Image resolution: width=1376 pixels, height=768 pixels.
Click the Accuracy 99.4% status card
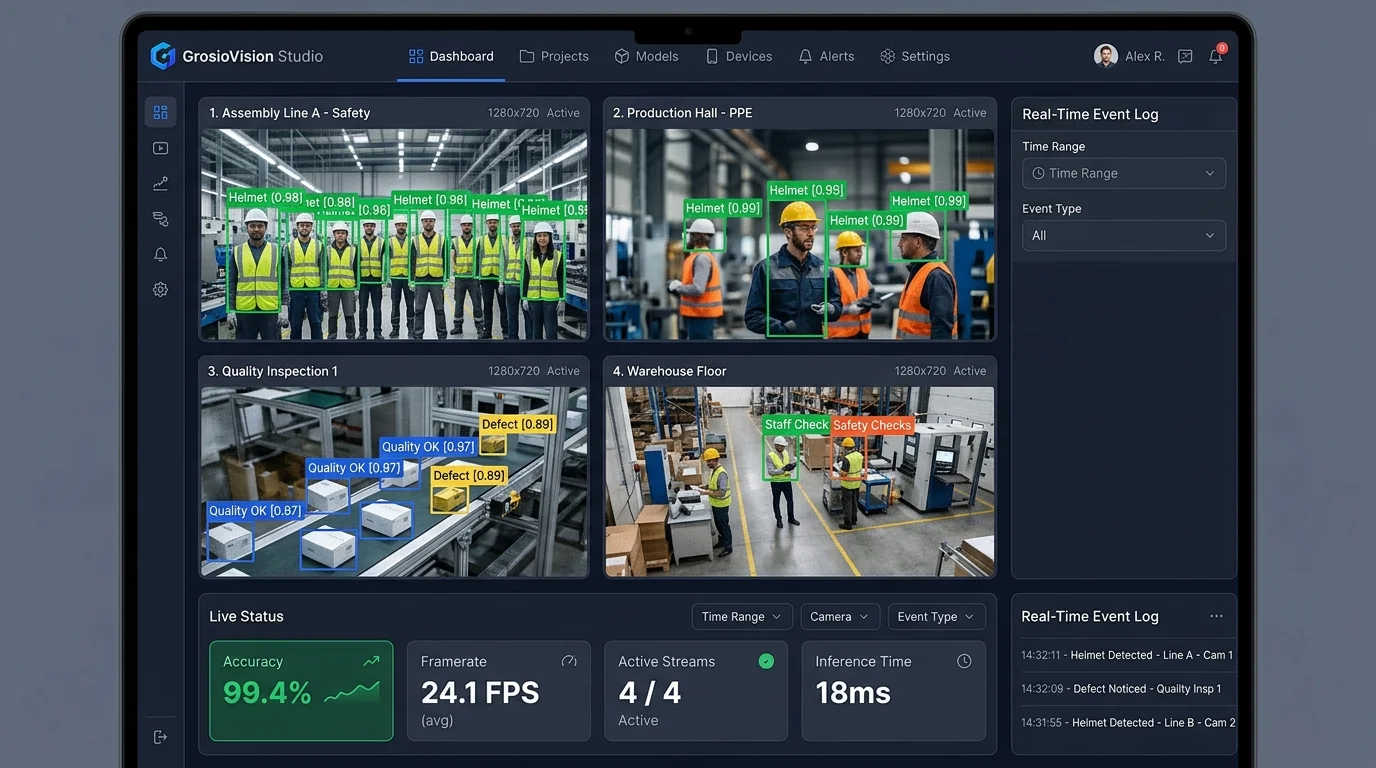point(301,691)
